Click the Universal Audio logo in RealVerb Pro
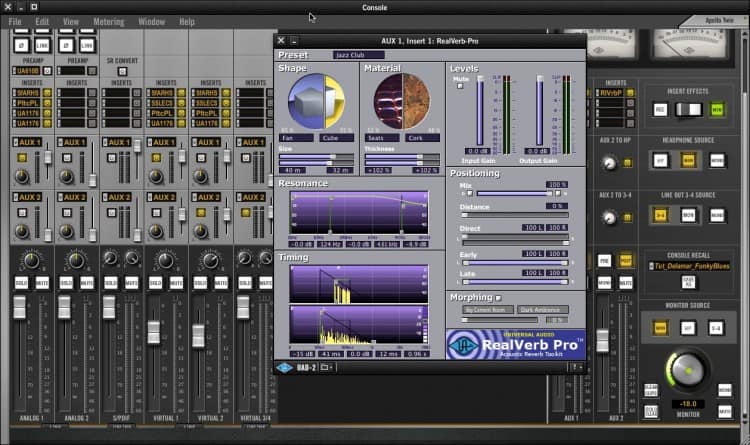This screenshot has width=750, height=445. click(463, 345)
